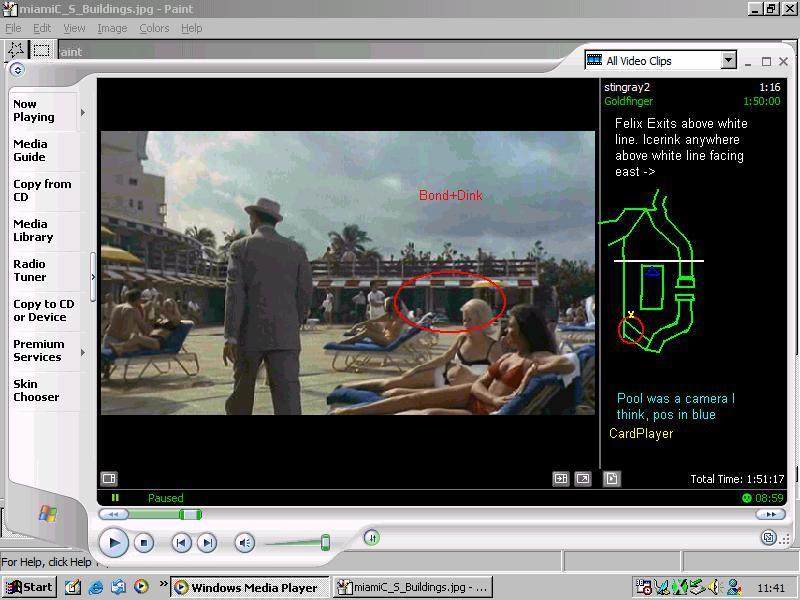
Task: Click the seek bar position handle
Action: coord(191,514)
